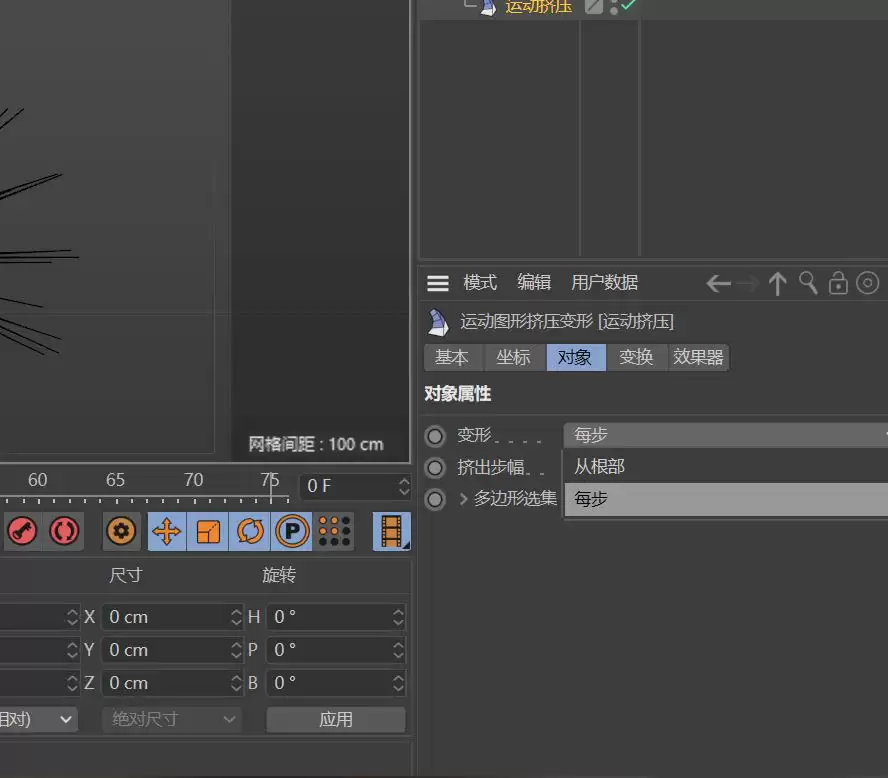Toggle position recording icon in animation toolbar

(166, 531)
